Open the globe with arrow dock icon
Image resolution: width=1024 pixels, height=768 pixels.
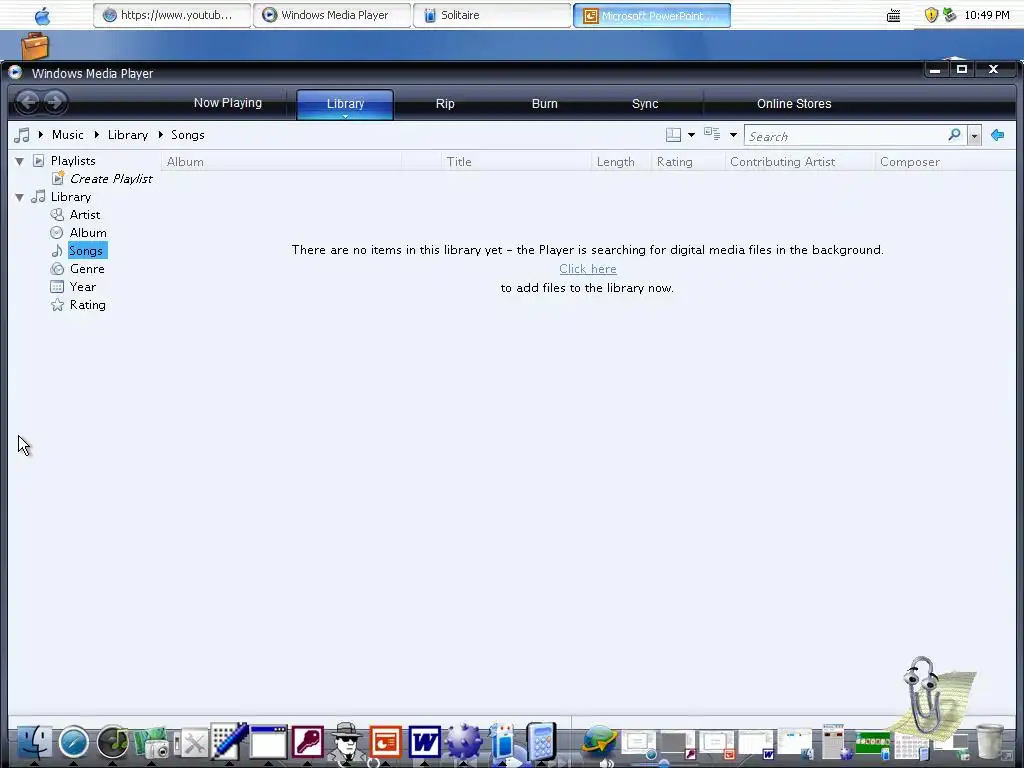(599, 742)
